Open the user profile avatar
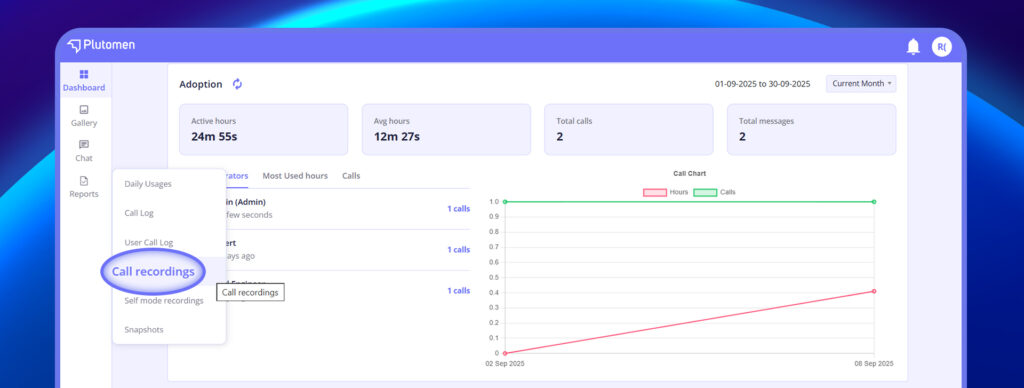 [x=941, y=46]
